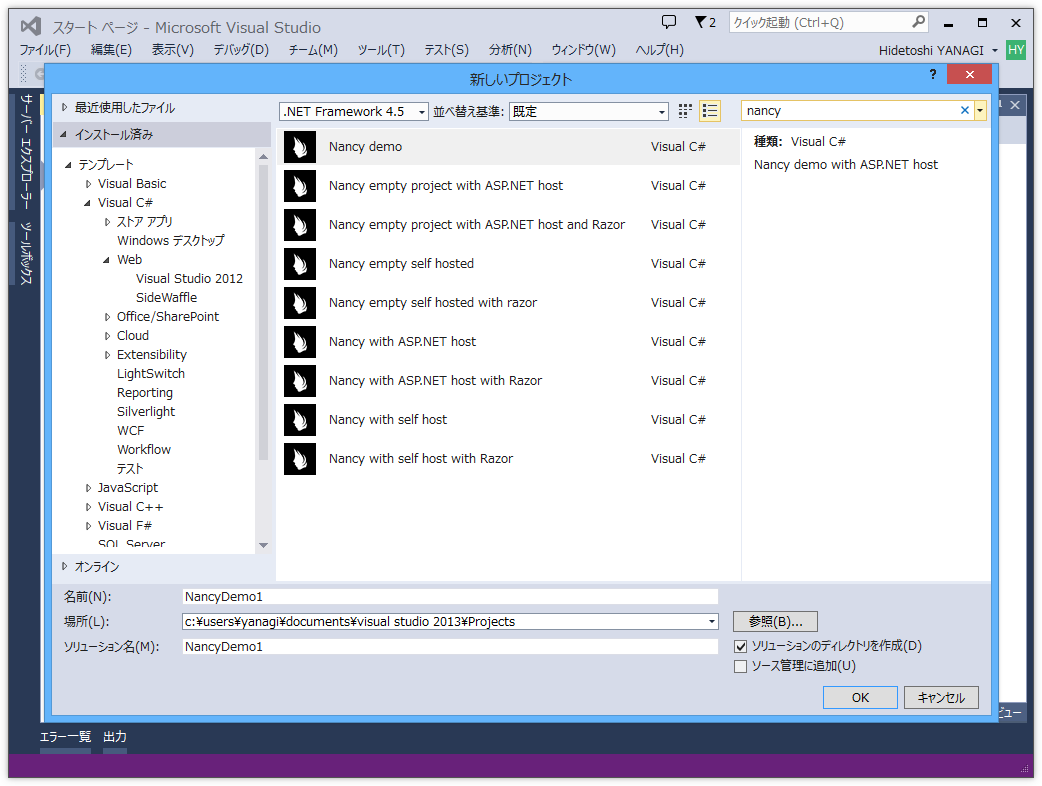Image resolution: width=1042 pixels, height=786 pixels.
Task: Open the File menu
Action: click(45, 50)
